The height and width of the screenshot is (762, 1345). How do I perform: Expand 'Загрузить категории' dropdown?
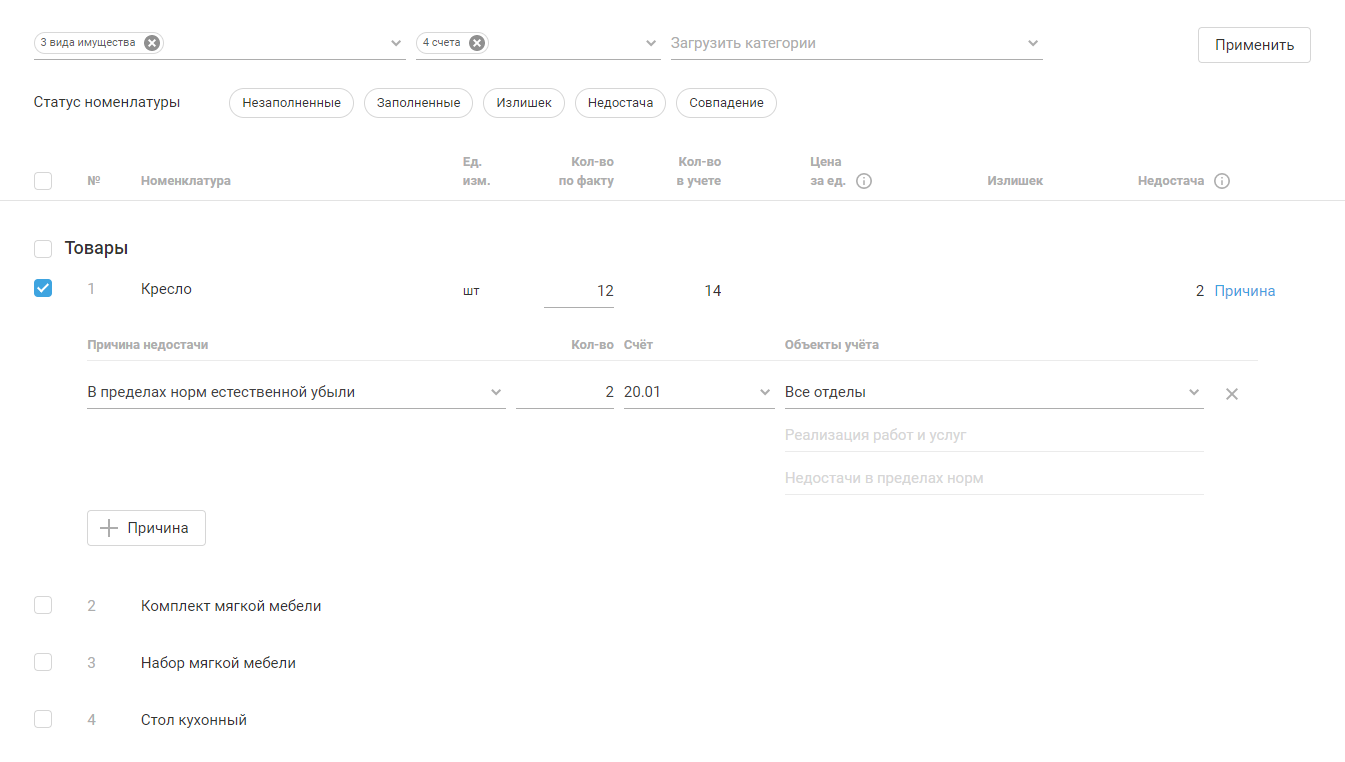point(1033,43)
